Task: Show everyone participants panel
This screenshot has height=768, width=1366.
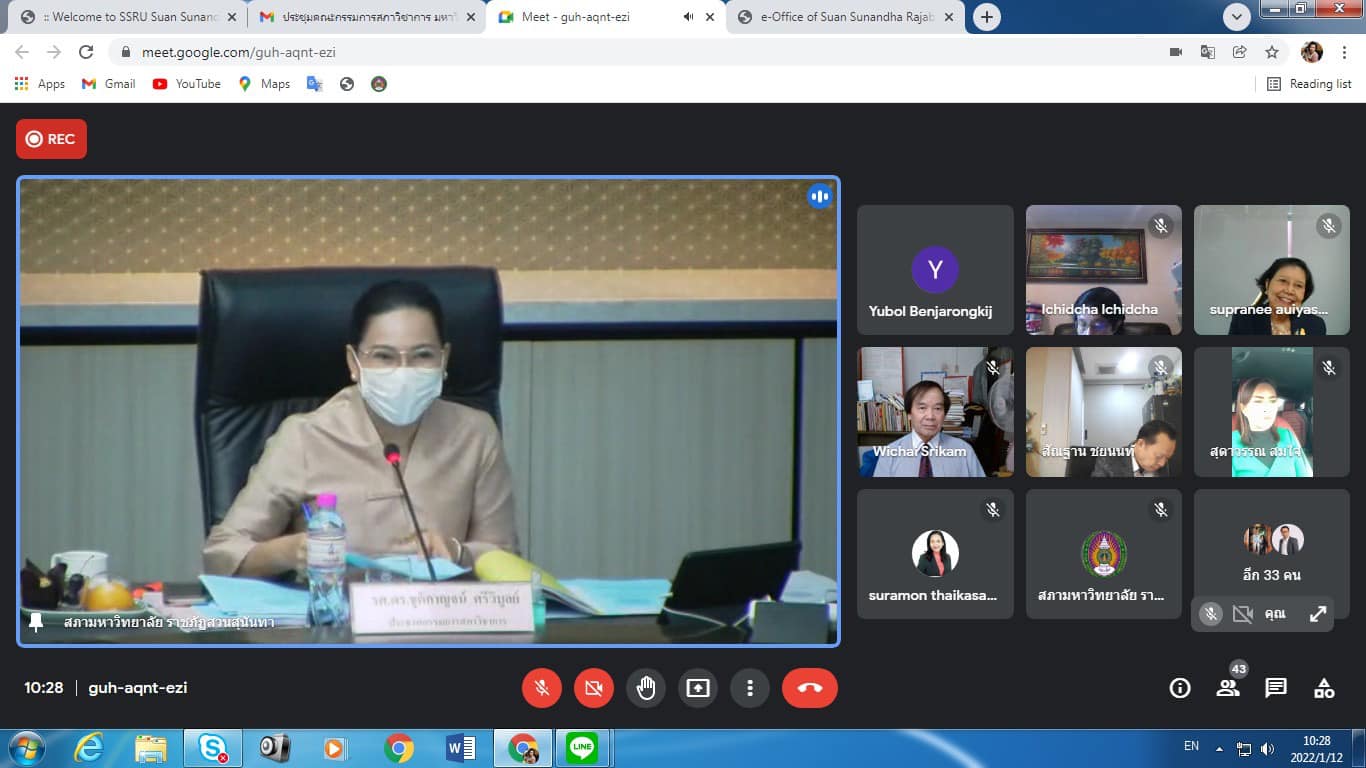Action: click(x=1228, y=688)
